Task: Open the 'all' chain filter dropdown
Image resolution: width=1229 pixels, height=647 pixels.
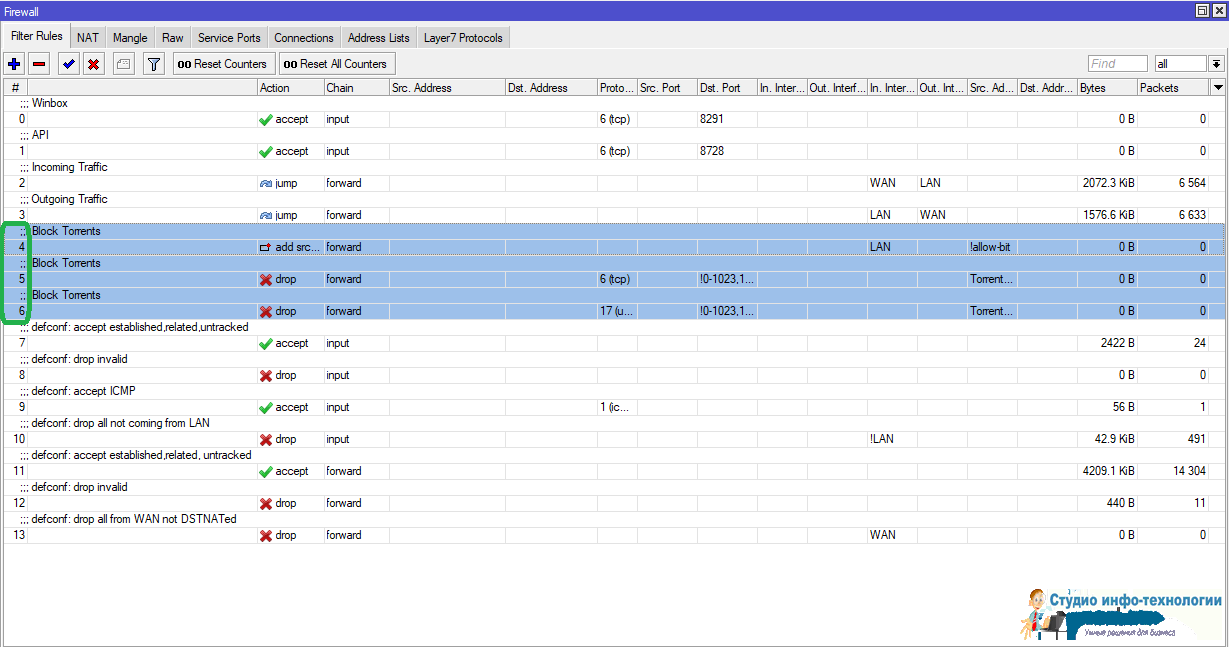Action: click(x=1180, y=64)
